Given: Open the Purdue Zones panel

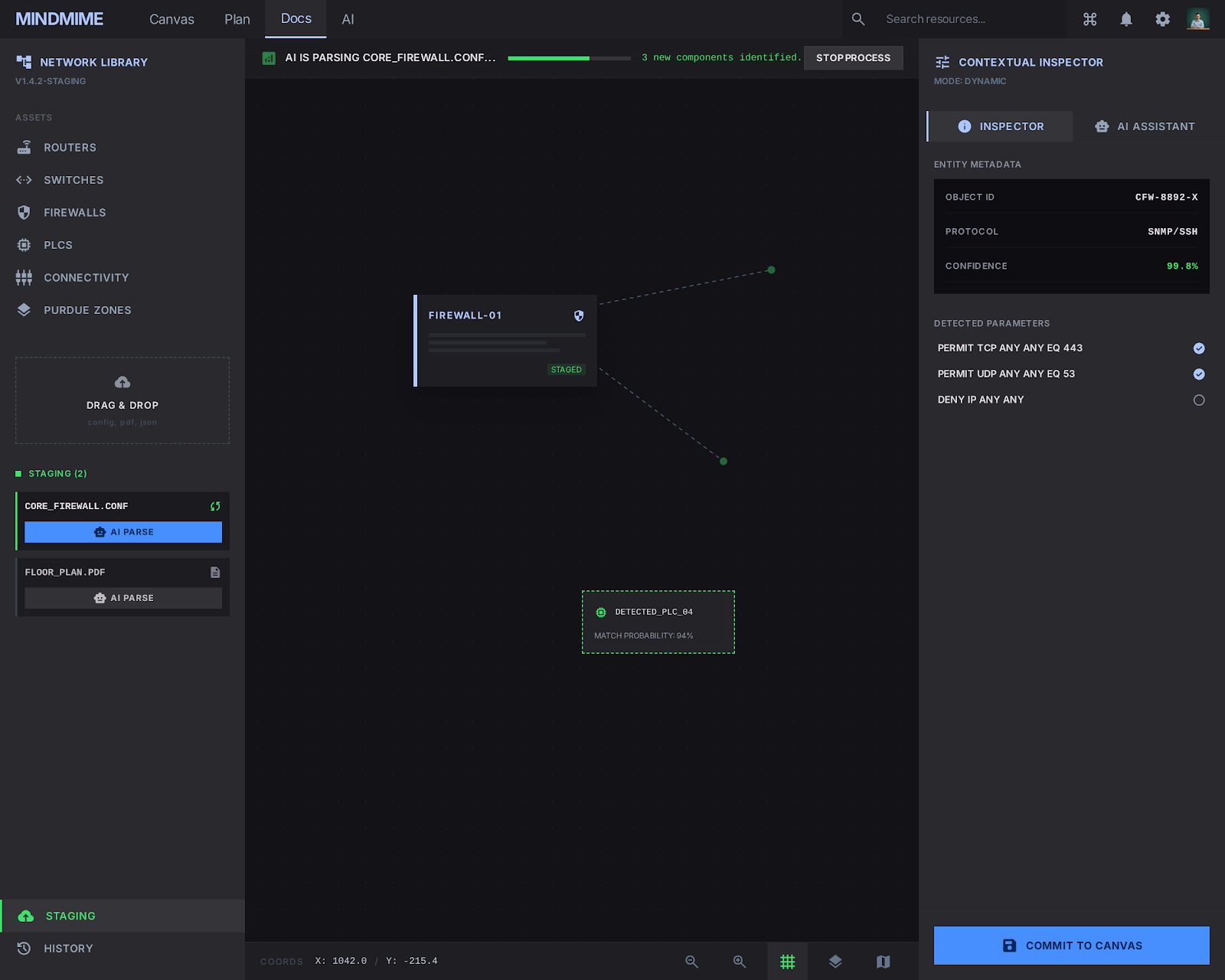Looking at the screenshot, I should click(87, 310).
